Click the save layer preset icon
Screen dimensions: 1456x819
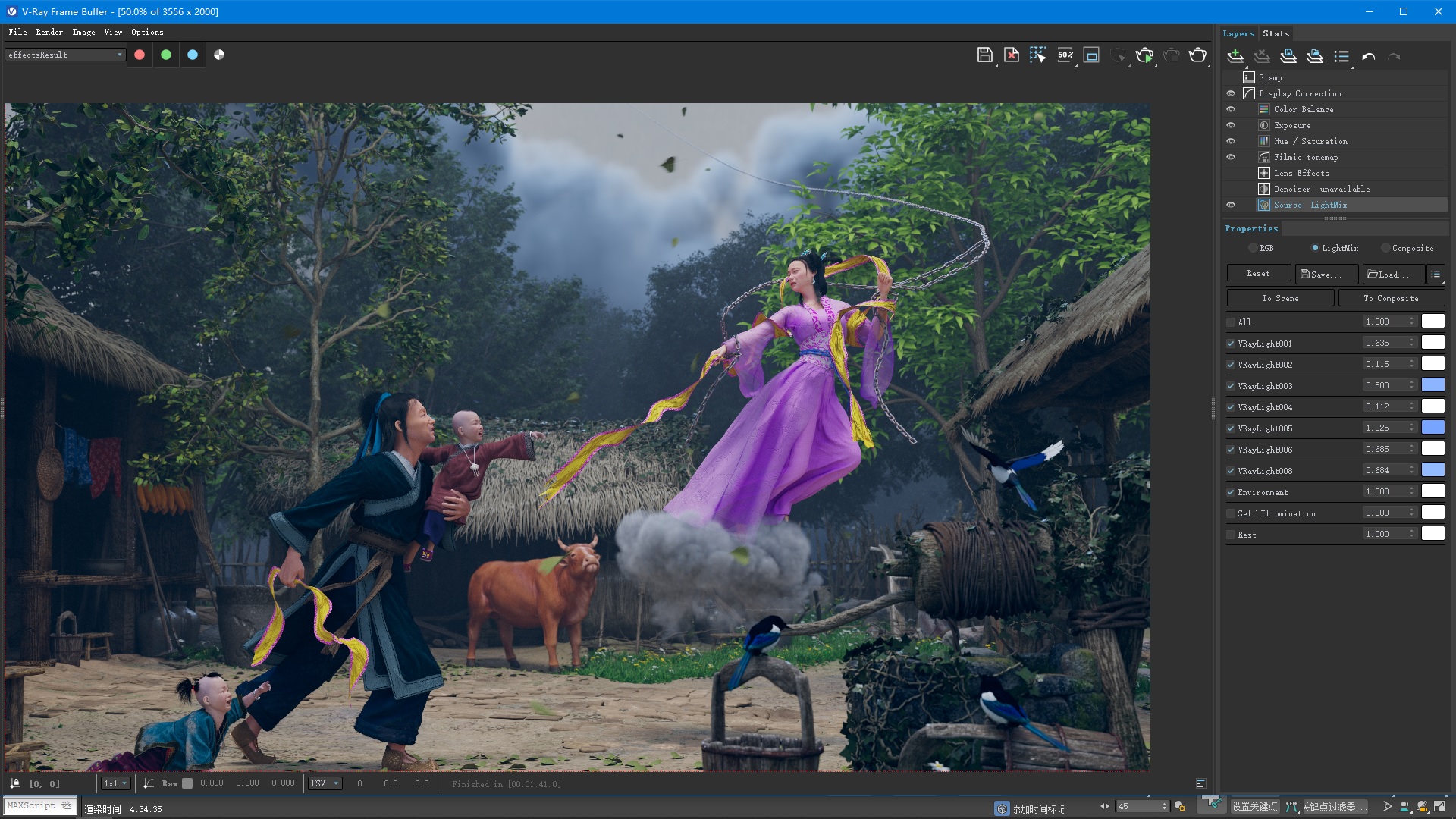[1288, 56]
